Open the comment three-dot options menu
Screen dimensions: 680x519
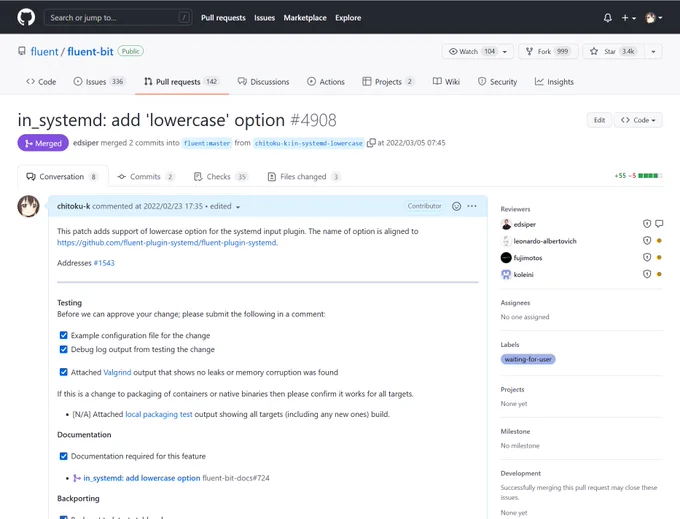click(x=472, y=206)
